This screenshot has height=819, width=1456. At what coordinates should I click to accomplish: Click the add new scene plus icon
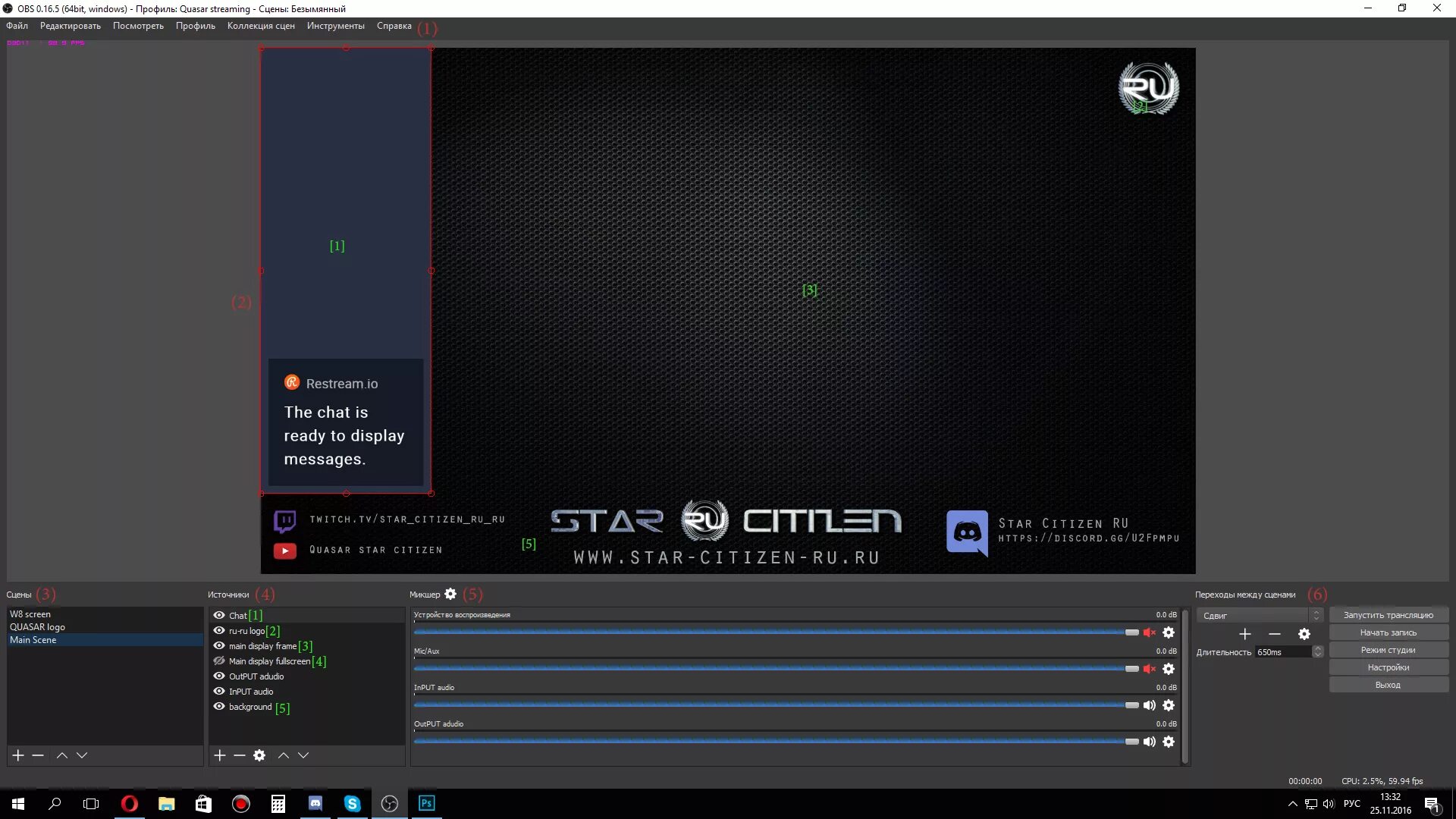coord(17,755)
